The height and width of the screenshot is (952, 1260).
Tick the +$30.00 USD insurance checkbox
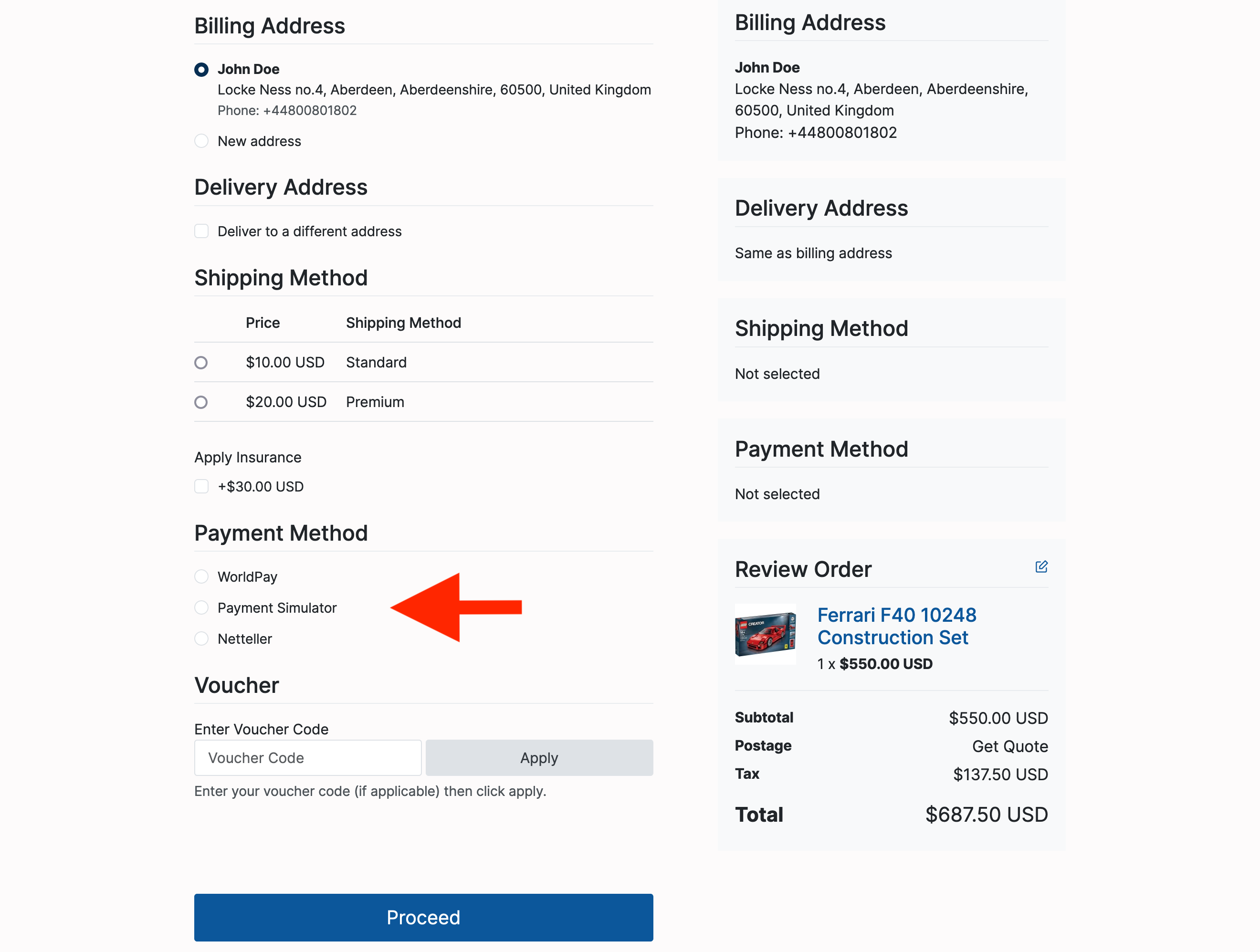tap(201, 486)
